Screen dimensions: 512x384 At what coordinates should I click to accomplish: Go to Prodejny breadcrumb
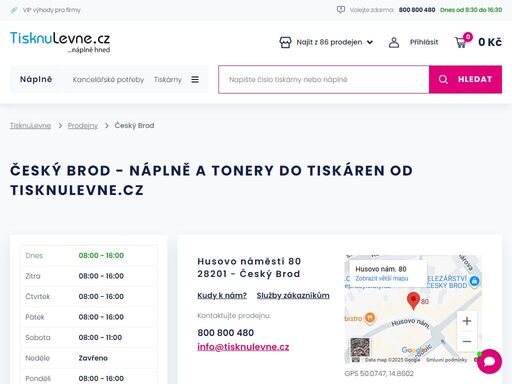[83, 126]
